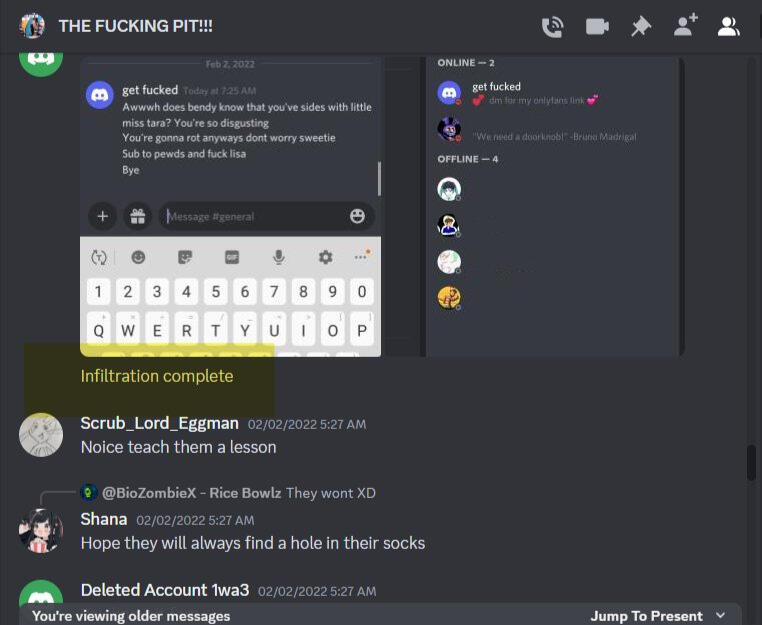Start a video call
762x625 pixels.
click(597, 27)
